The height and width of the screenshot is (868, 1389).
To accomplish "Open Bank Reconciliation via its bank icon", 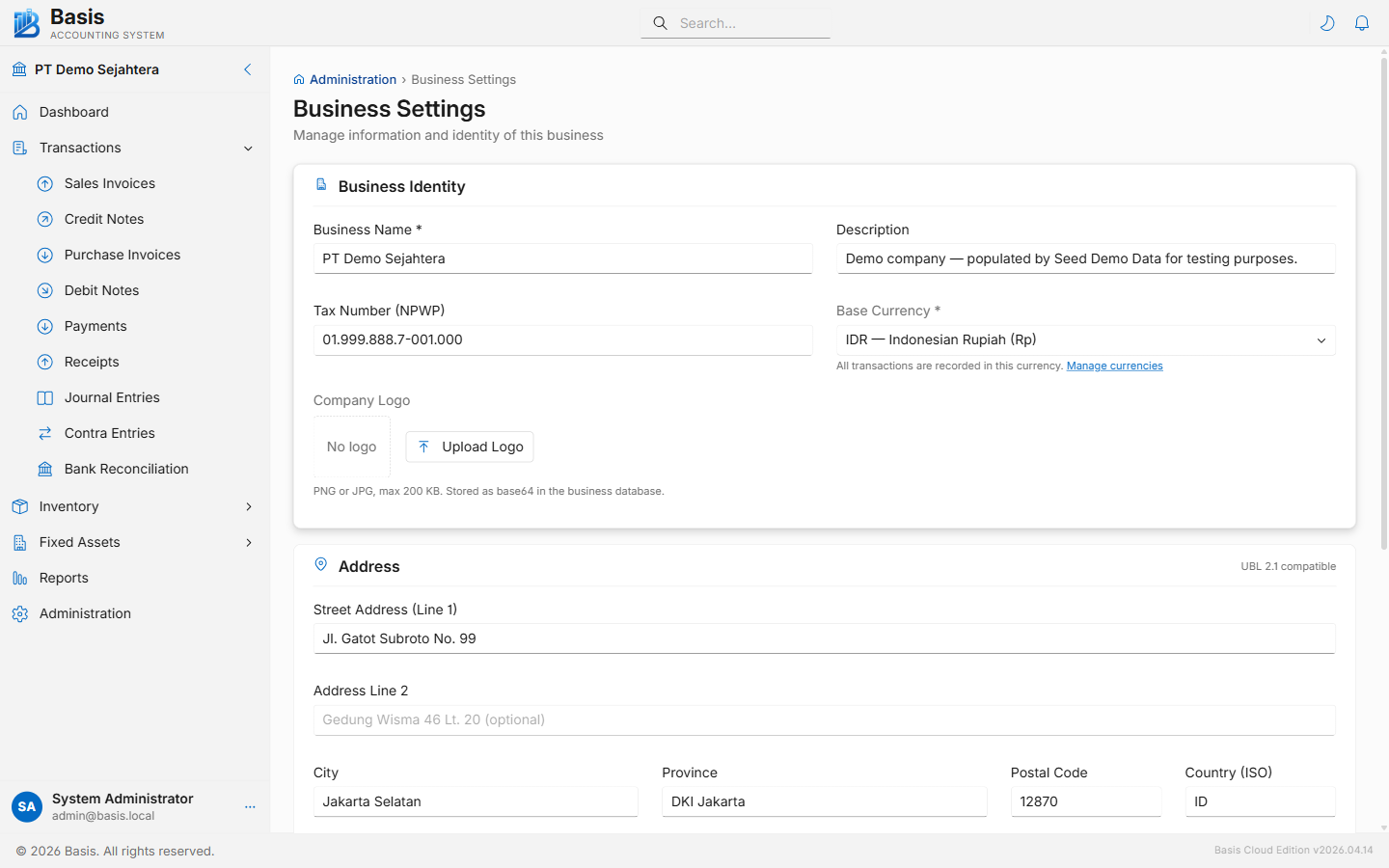I will [44, 469].
